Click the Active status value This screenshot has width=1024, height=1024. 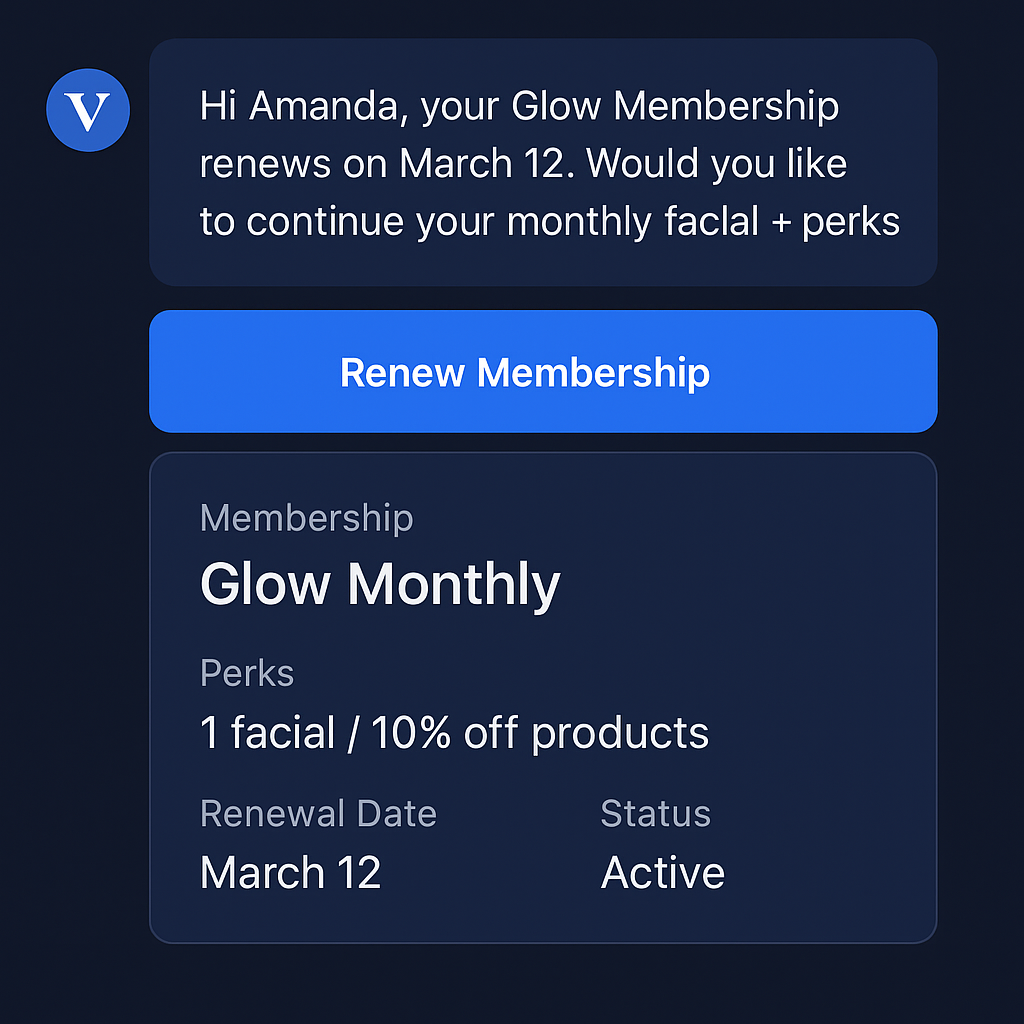tap(662, 872)
